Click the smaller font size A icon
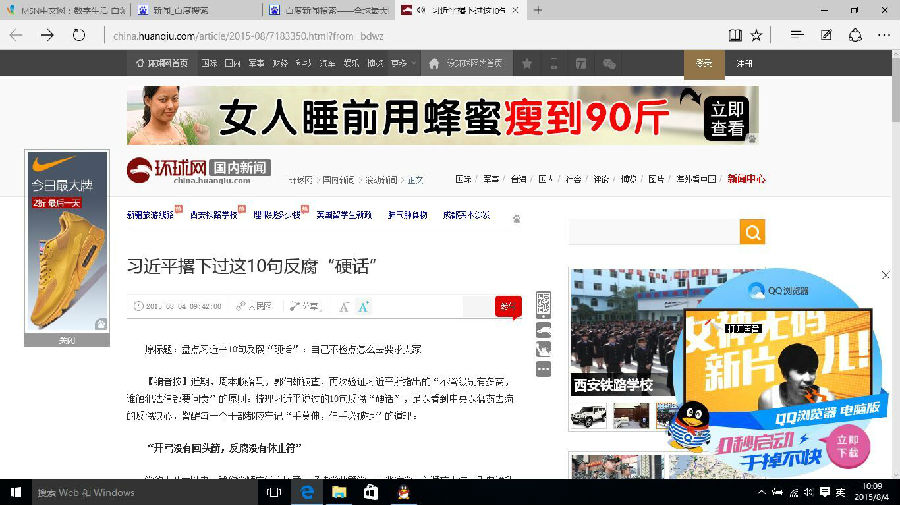Image resolution: width=900 pixels, height=505 pixels. coord(343,307)
